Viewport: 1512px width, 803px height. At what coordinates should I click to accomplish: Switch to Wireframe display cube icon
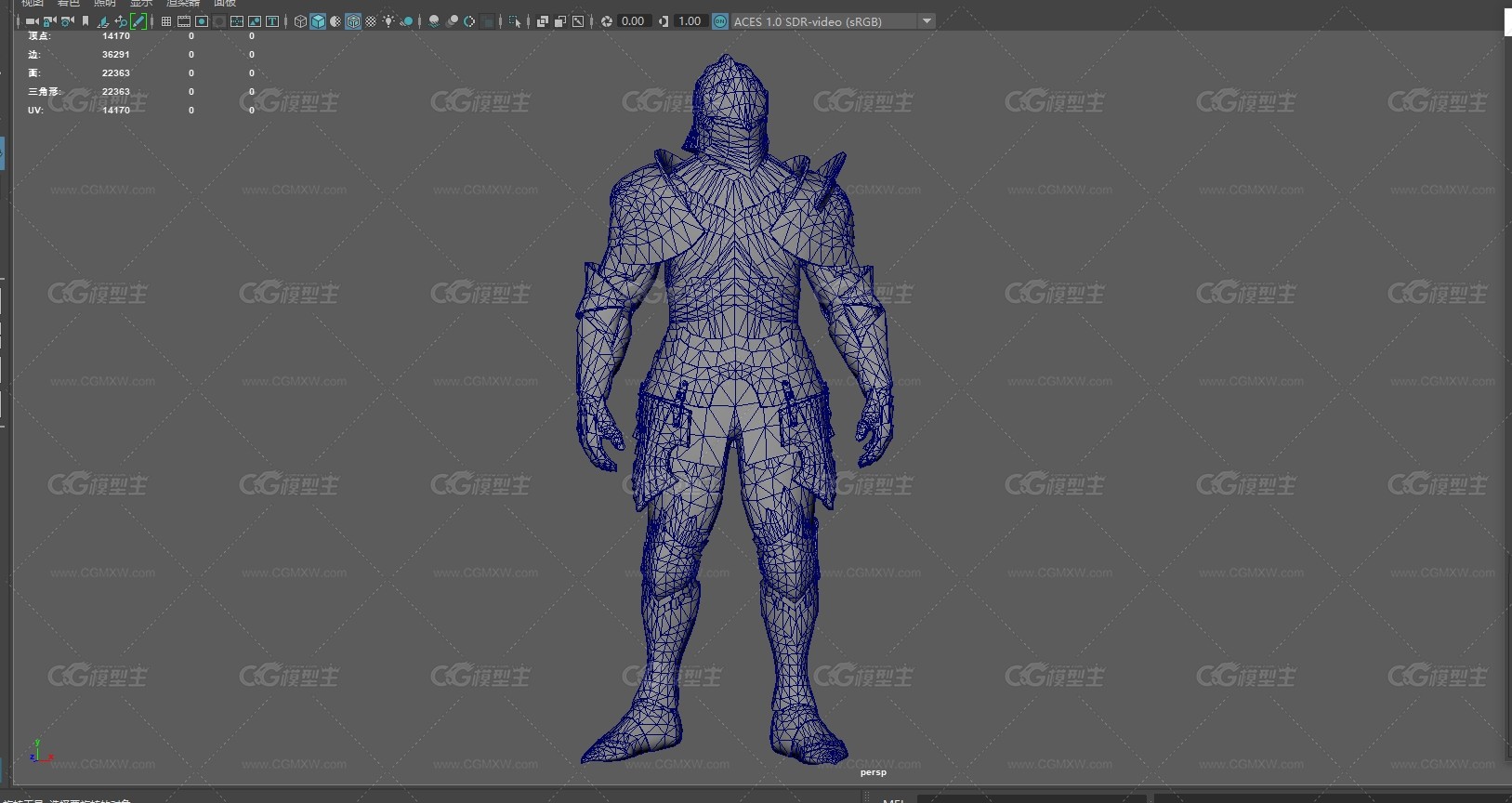(300, 21)
